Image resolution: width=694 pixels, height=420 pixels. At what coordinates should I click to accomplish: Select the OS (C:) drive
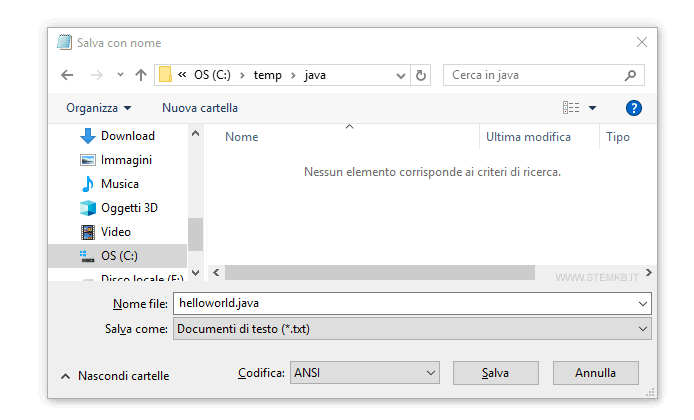(x=119, y=256)
